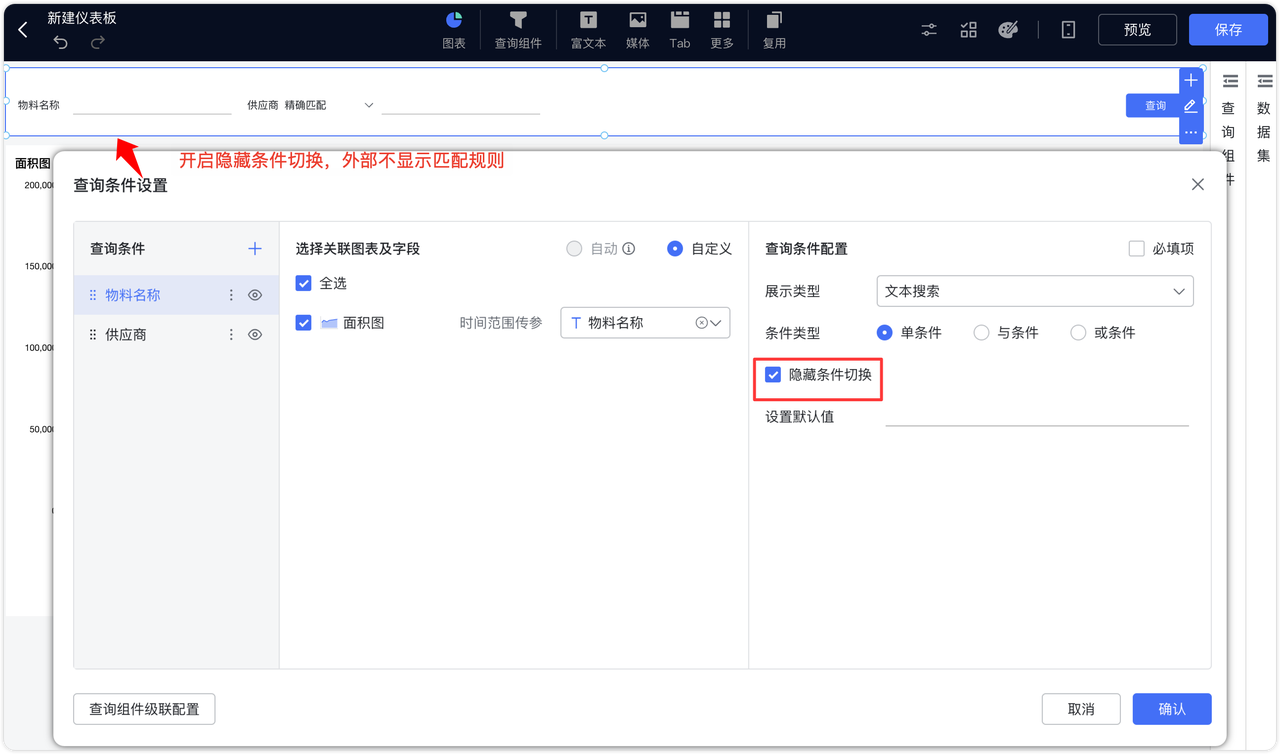
Task: Open more options for 物料名称 condition
Action: tap(231, 295)
